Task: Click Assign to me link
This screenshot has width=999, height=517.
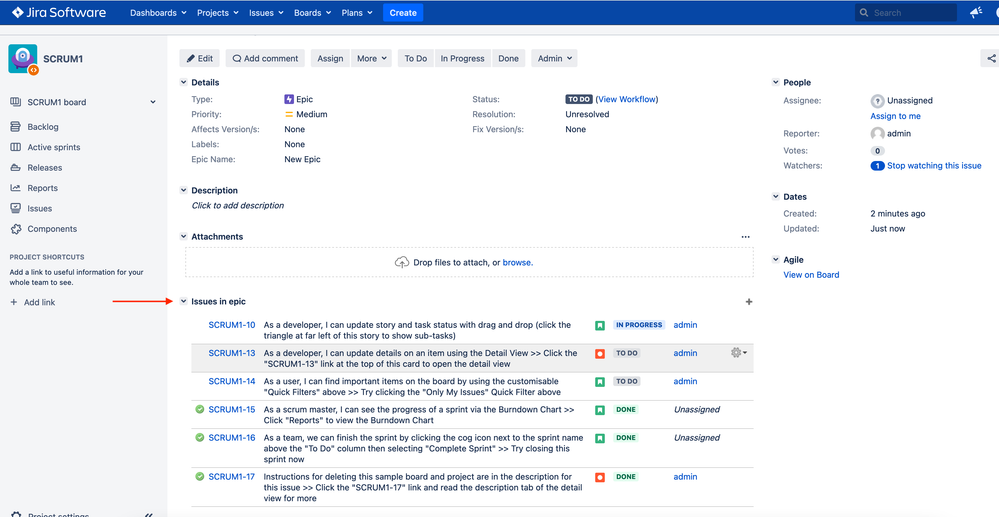Action: tap(895, 116)
